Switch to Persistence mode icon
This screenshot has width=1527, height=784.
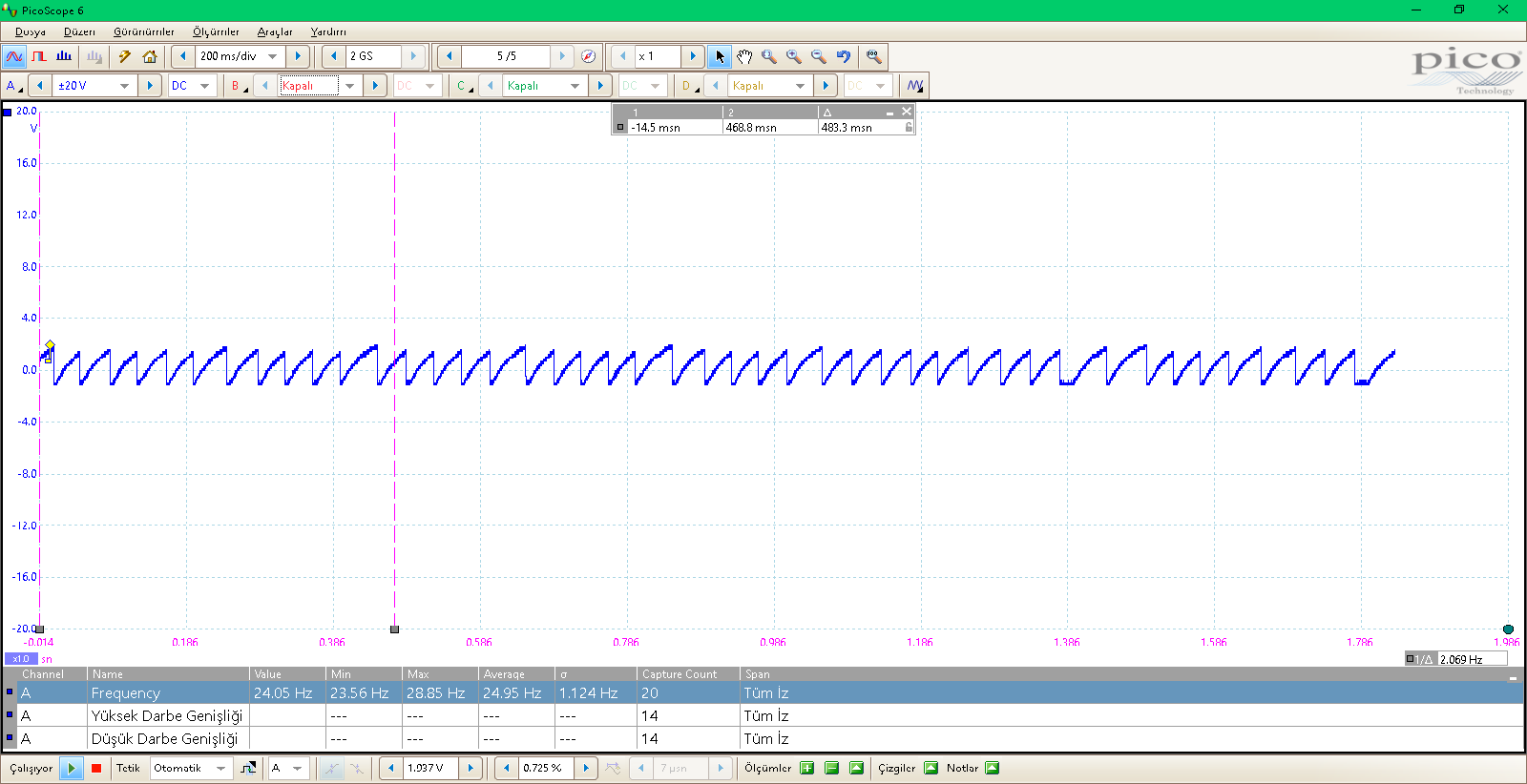point(39,56)
